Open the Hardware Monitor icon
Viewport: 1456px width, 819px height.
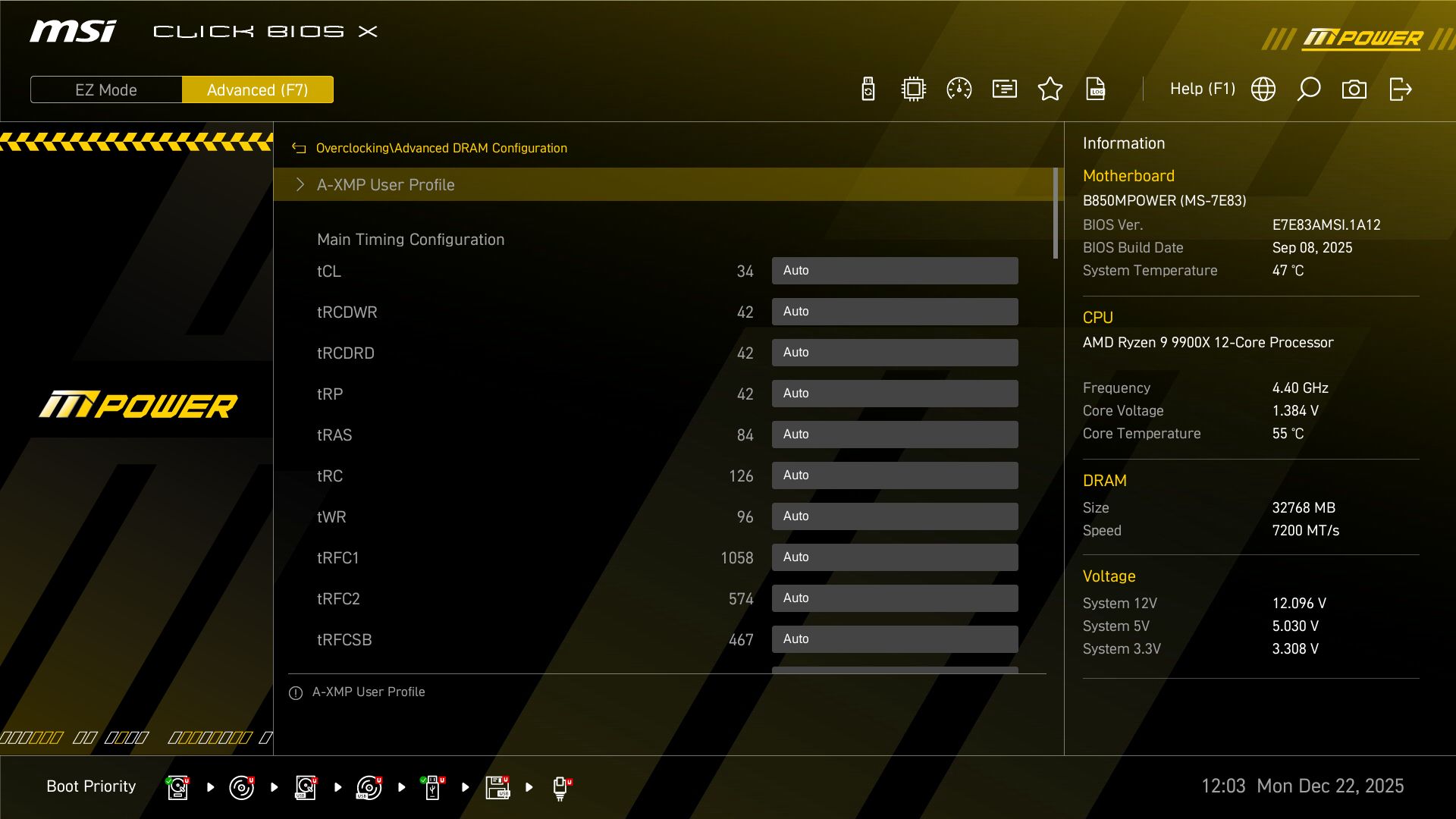pos(913,89)
